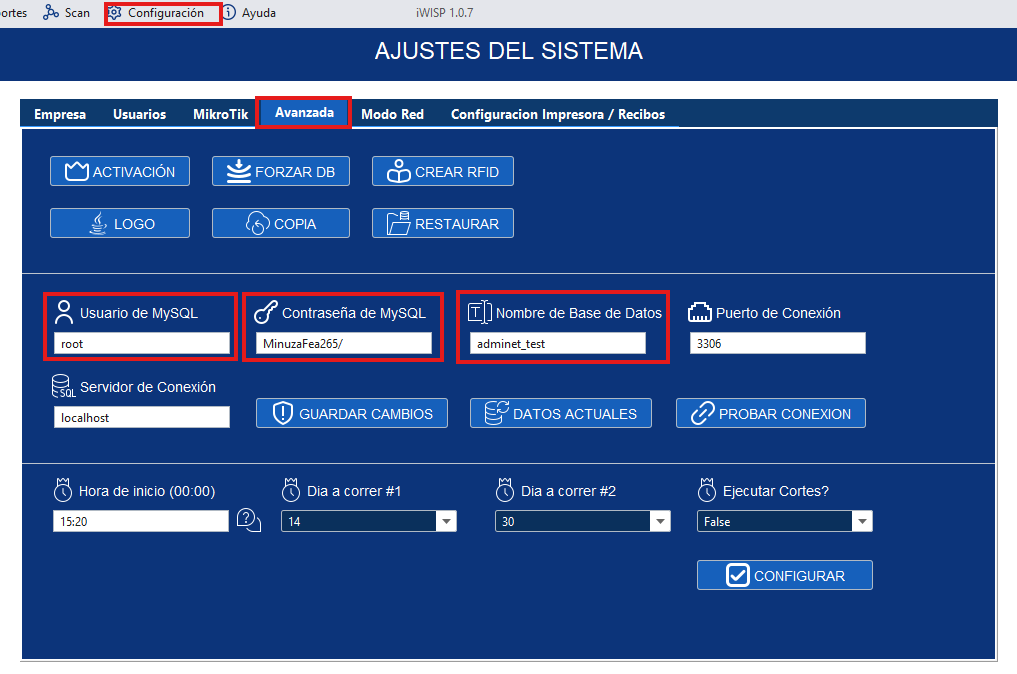Test connection with PROBAR CONEXION

point(770,414)
